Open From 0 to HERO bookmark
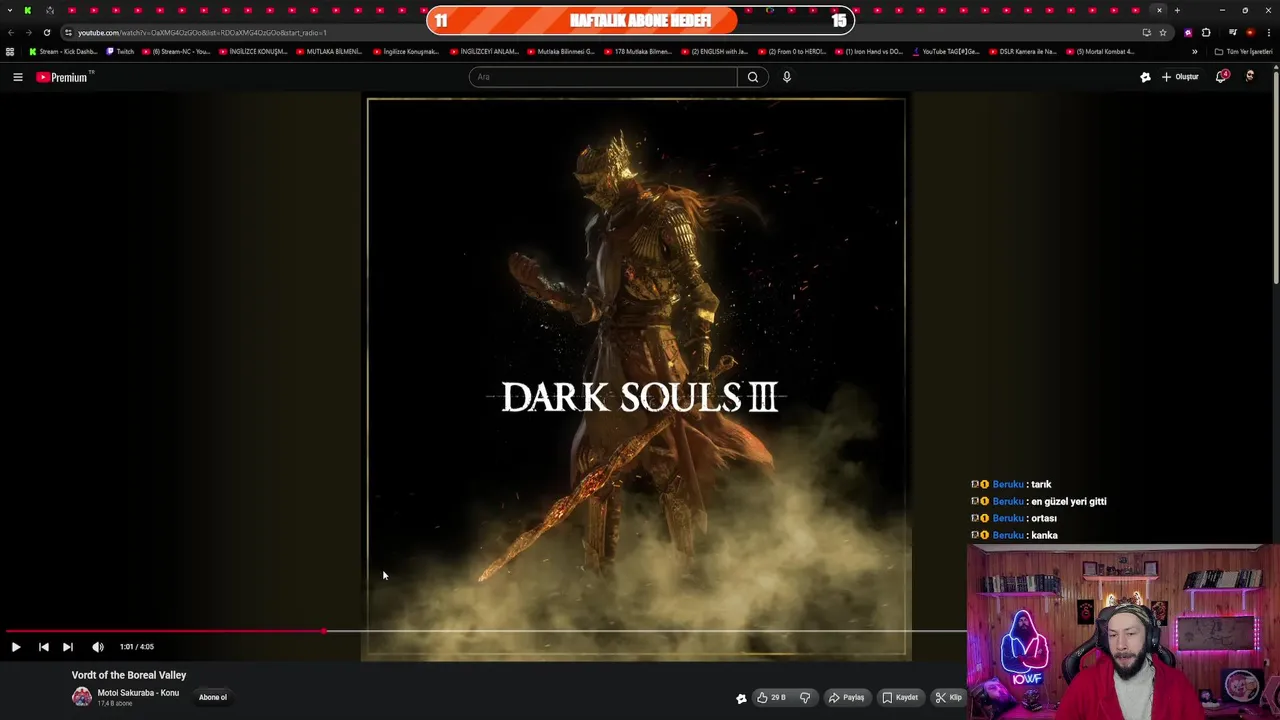Screen dimensions: 1280x720 pyautogui.click(x=792, y=51)
